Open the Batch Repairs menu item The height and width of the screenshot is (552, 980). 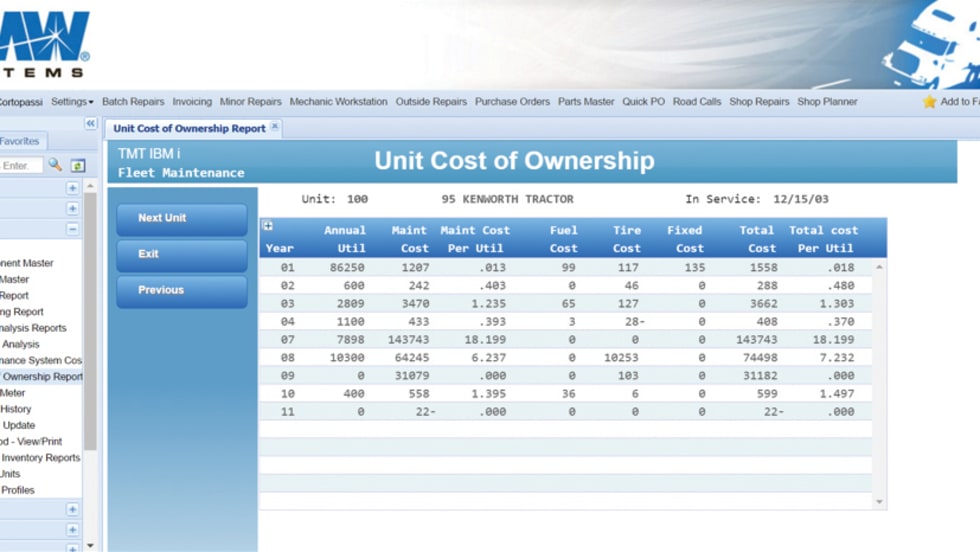pos(133,102)
